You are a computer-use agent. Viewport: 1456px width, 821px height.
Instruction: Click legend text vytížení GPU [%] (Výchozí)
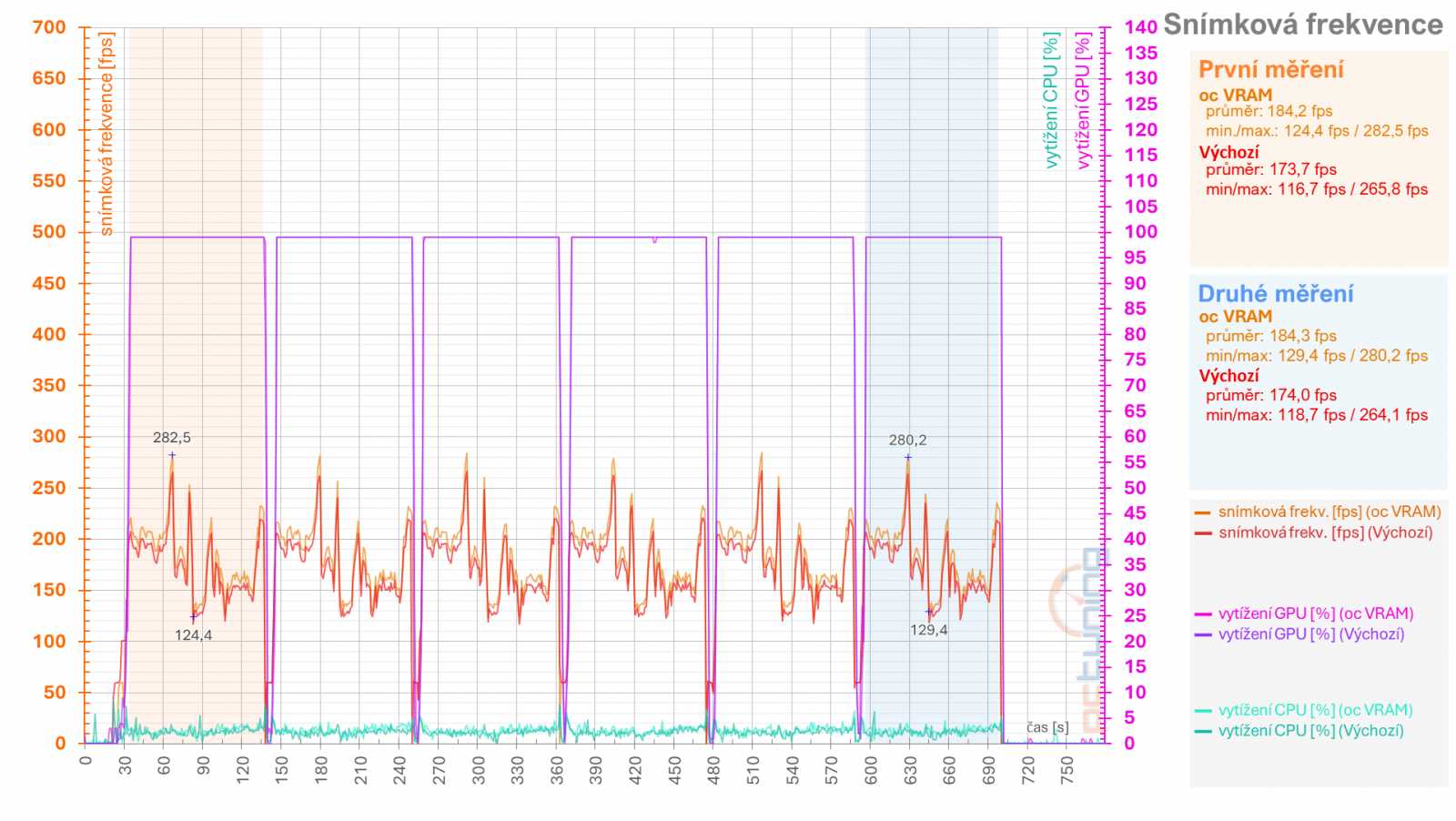coord(1311,633)
